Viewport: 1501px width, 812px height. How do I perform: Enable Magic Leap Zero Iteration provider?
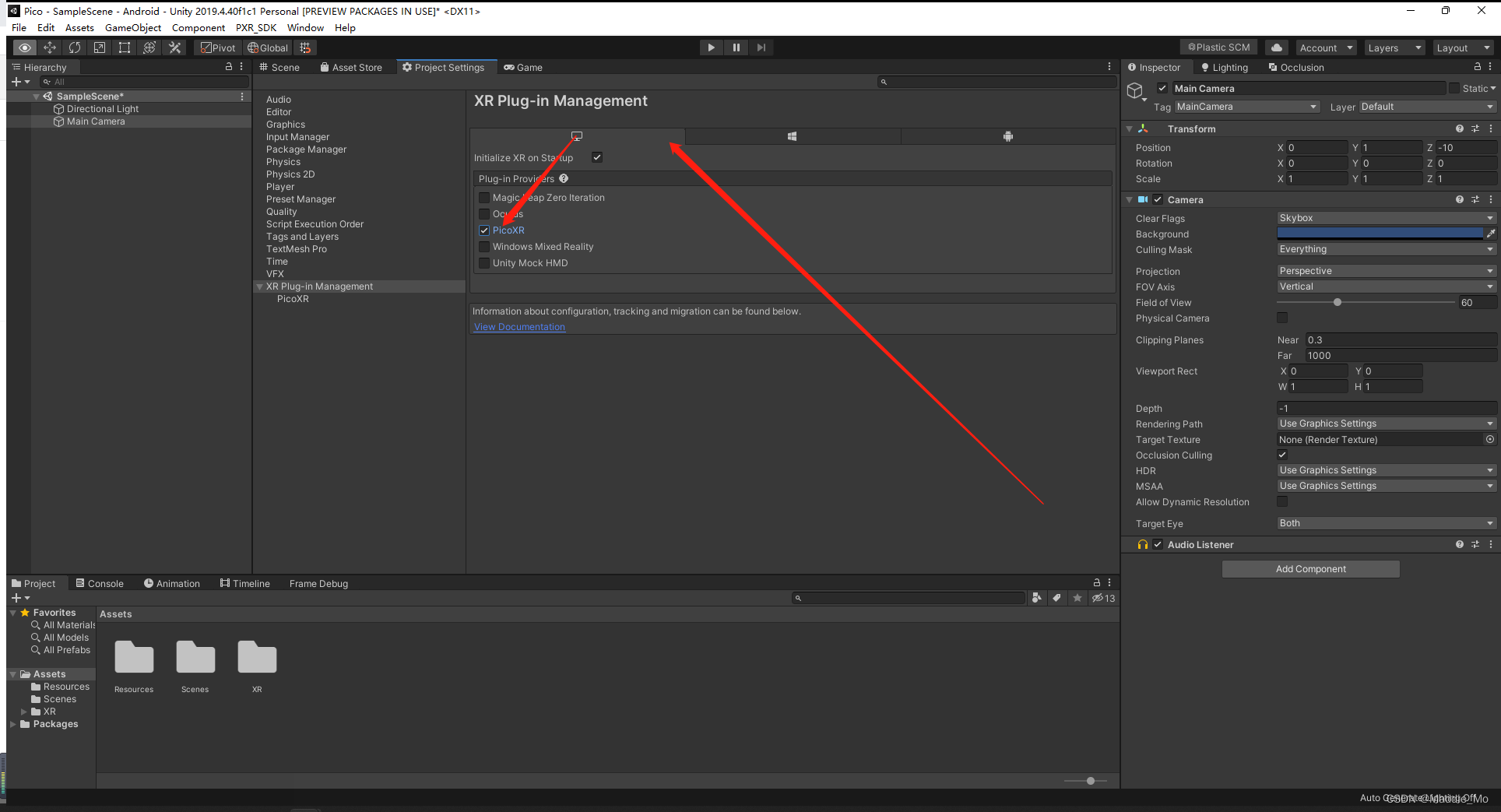click(x=484, y=198)
